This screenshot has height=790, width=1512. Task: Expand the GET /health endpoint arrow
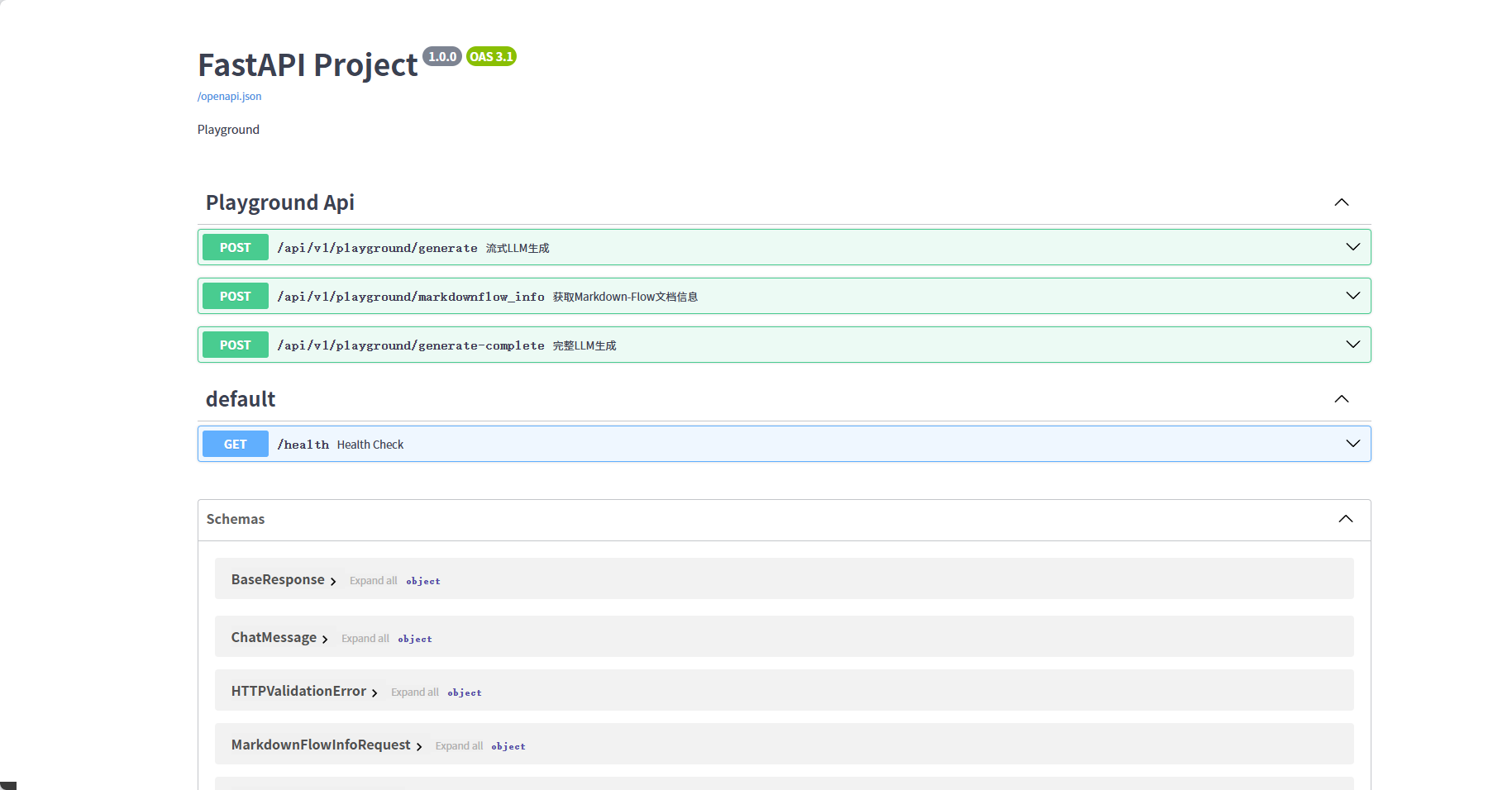click(x=1353, y=444)
